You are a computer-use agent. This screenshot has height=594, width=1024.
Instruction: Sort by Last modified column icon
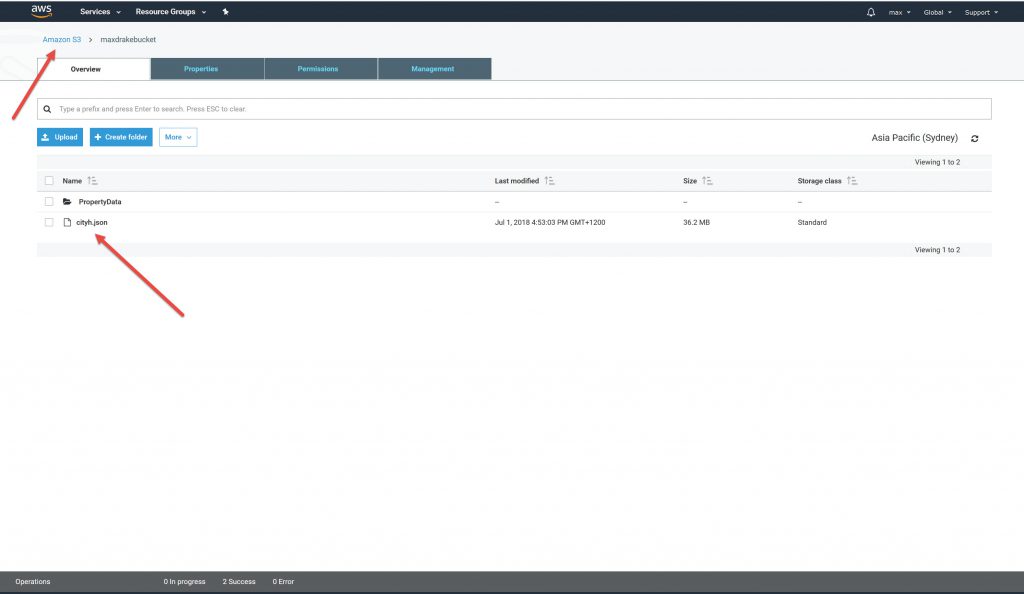pos(550,181)
